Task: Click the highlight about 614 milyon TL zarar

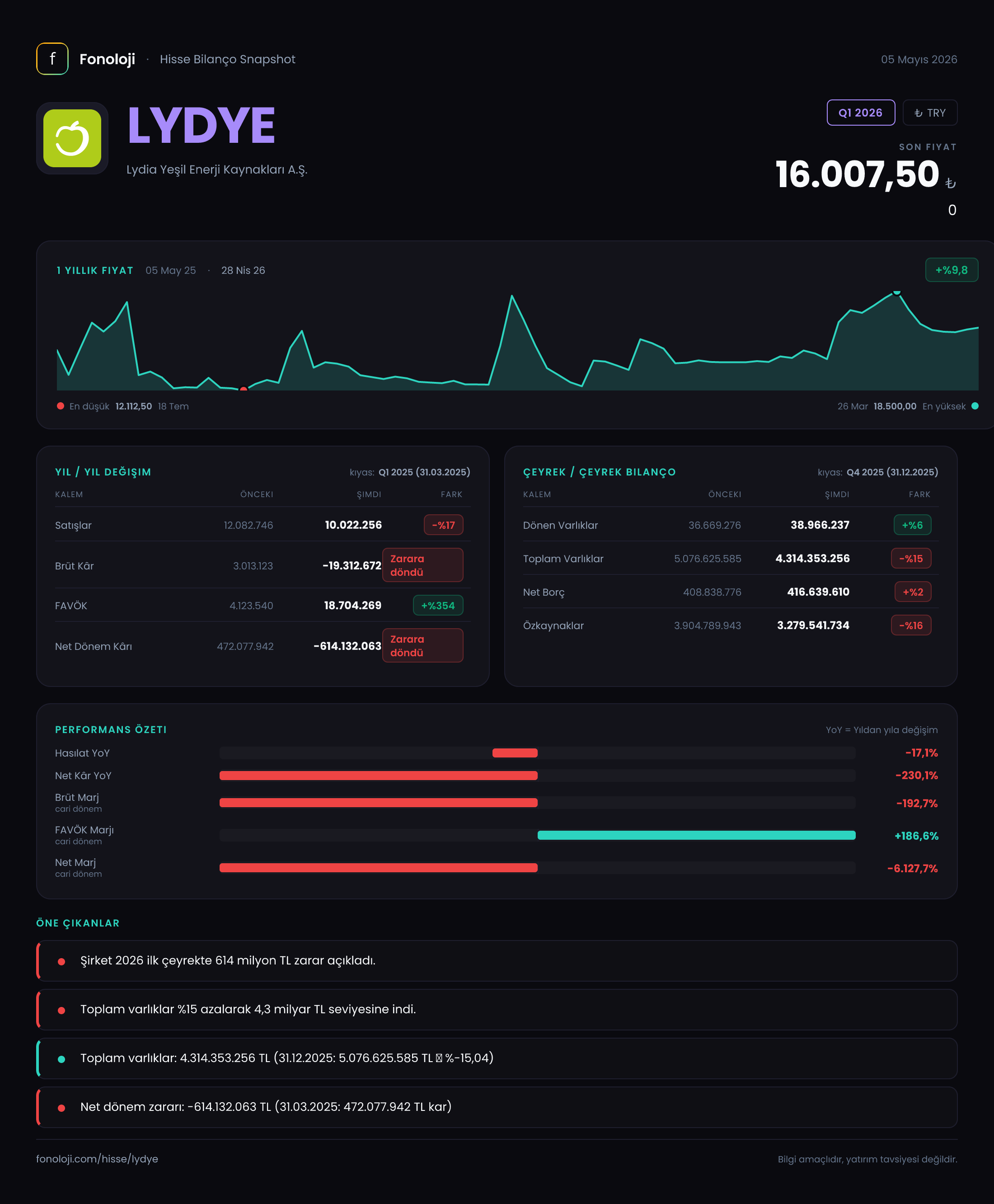Action: click(497, 960)
